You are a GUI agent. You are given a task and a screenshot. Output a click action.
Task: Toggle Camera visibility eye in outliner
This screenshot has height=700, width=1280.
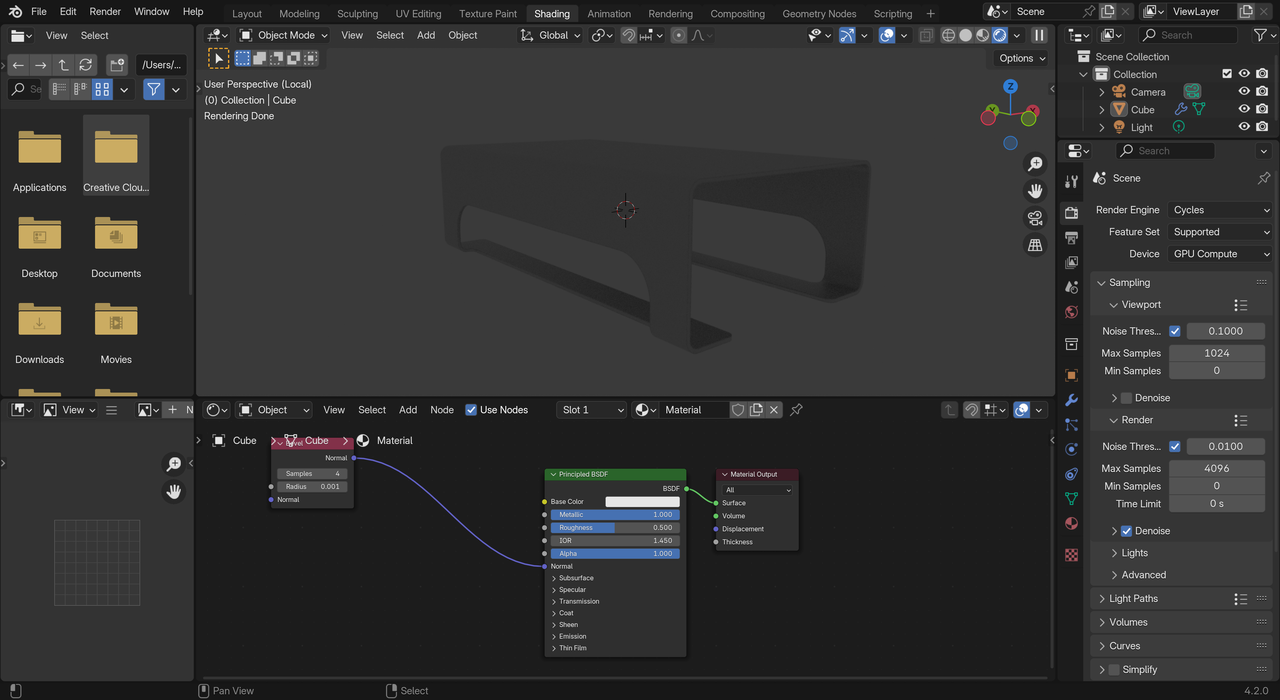point(1244,92)
